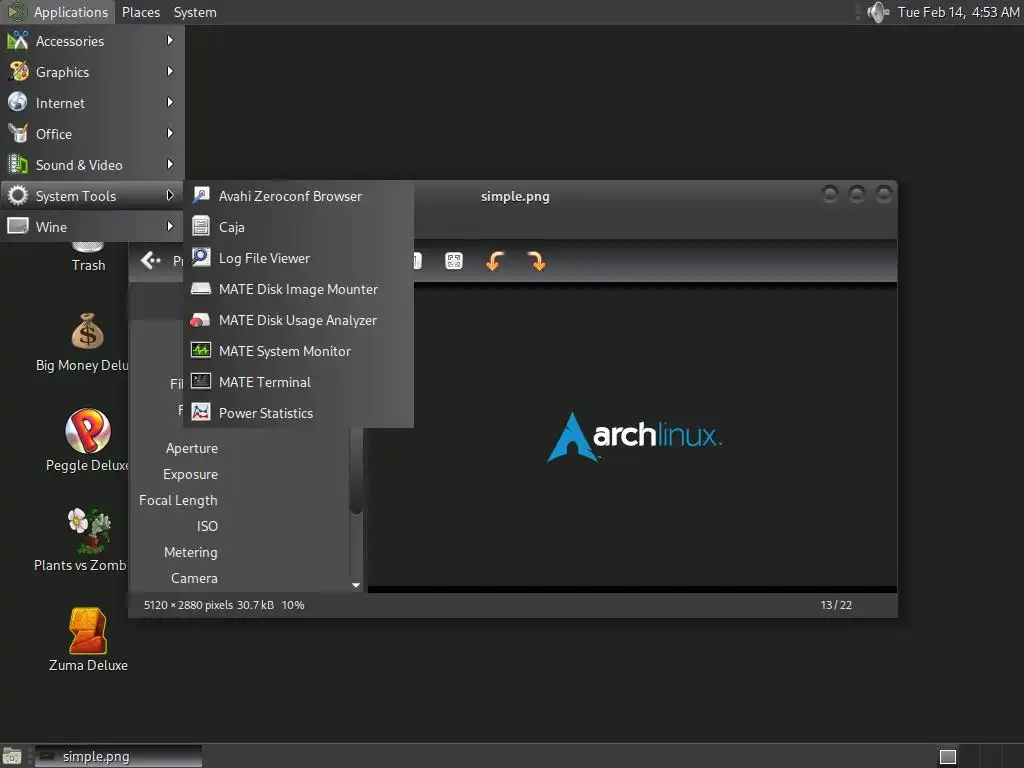This screenshot has height=768, width=1024.
Task: Click the MATE Terminal icon
Action: pyautogui.click(x=201, y=381)
